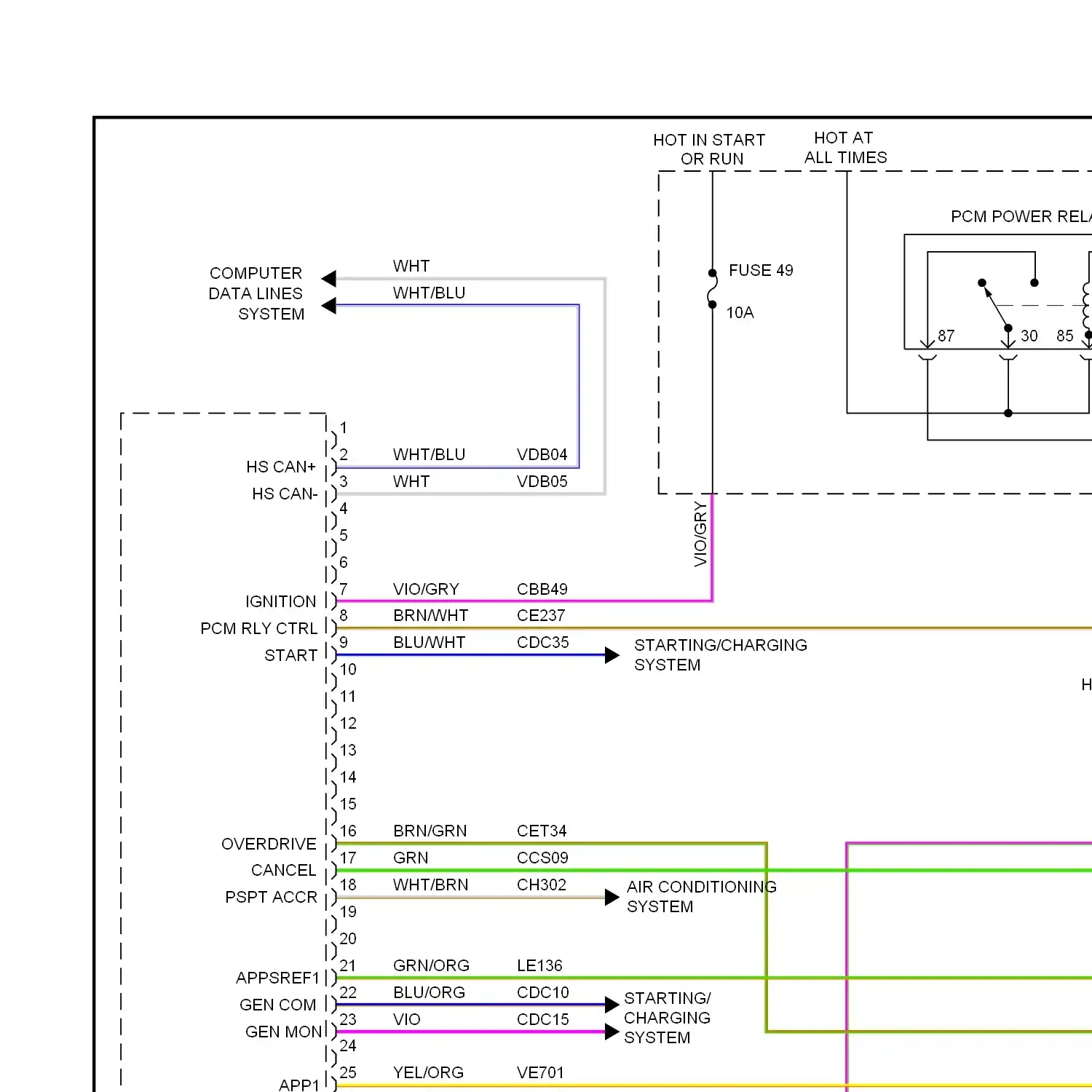Click the AIR CONDITIONING SYSTEM label
This screenshot has width=1092, height=1092.
click(x=701, y=896)
